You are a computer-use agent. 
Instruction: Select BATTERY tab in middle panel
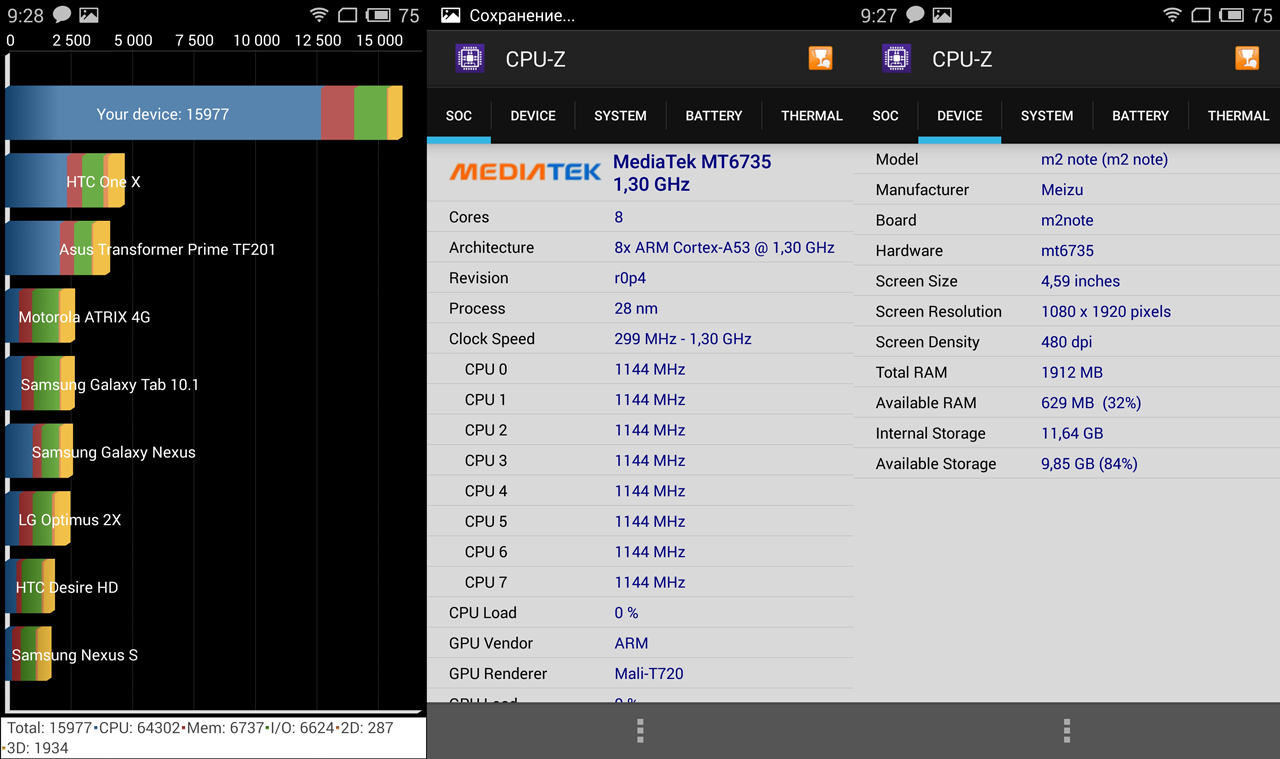[x=714, y=116]
